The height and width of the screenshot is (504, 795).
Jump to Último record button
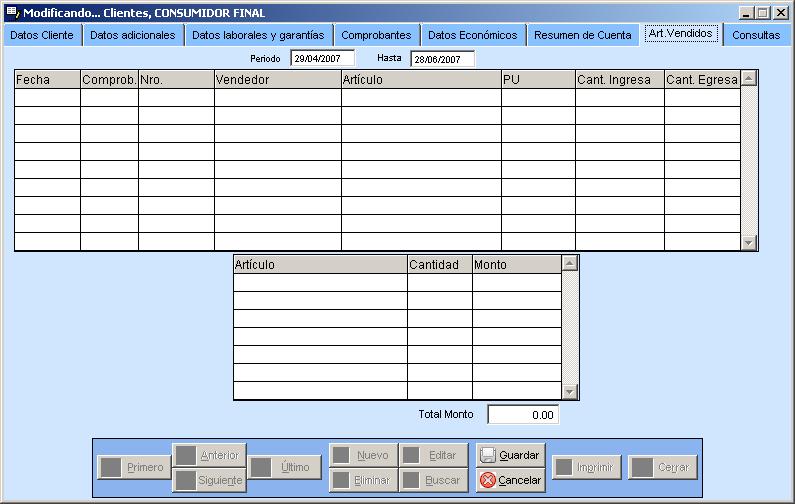(x=283, y=467)
